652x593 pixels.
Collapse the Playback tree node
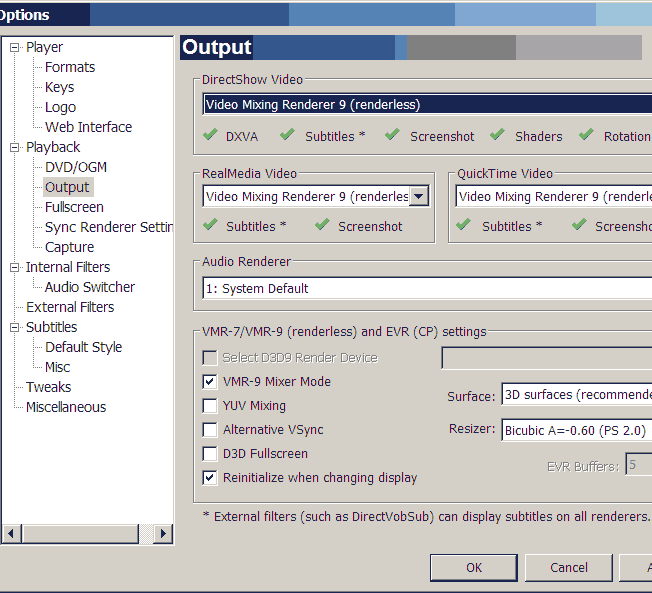[x=15, y=147]
